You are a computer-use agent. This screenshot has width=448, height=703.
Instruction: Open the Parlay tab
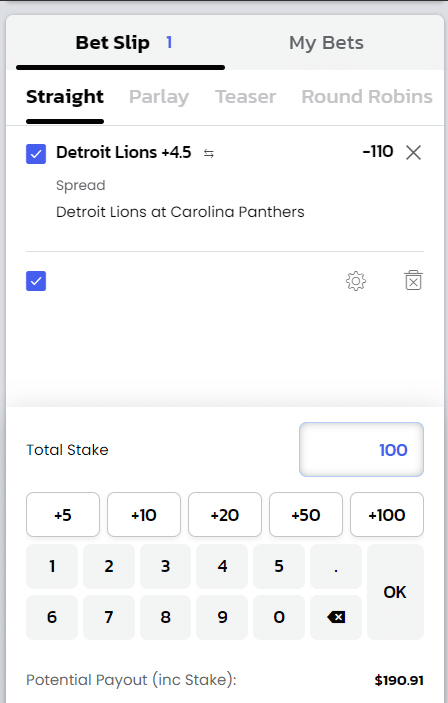click(x=159, y=97)
